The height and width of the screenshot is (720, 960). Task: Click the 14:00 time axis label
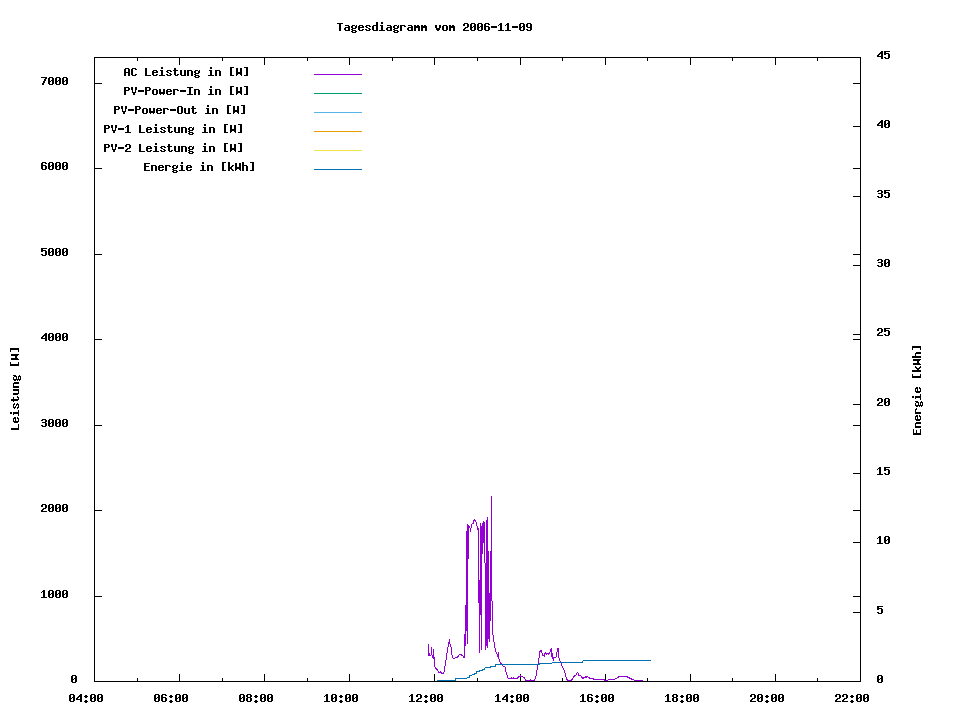click(511, 698)
